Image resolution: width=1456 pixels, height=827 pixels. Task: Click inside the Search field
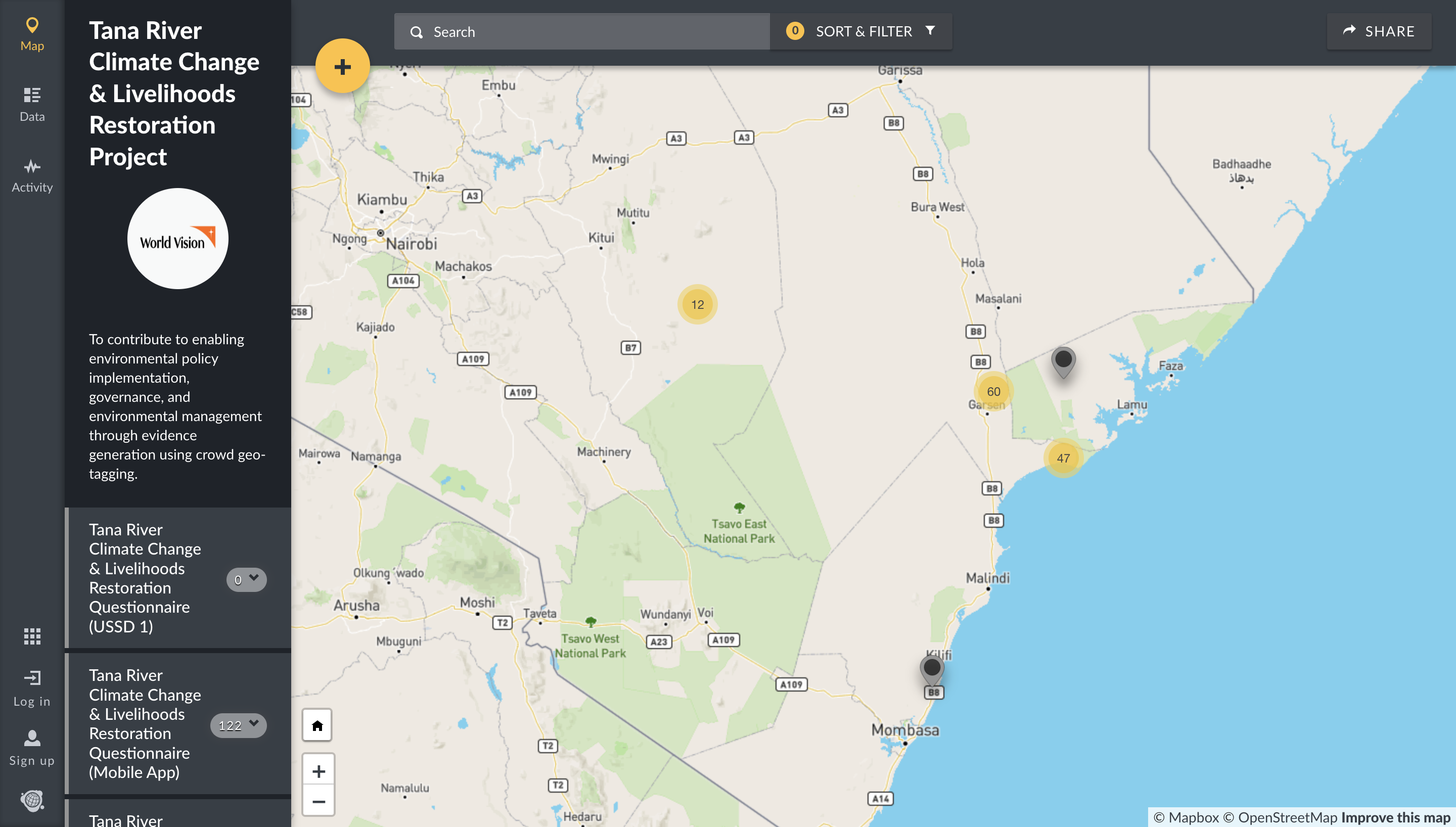(582, 32)
